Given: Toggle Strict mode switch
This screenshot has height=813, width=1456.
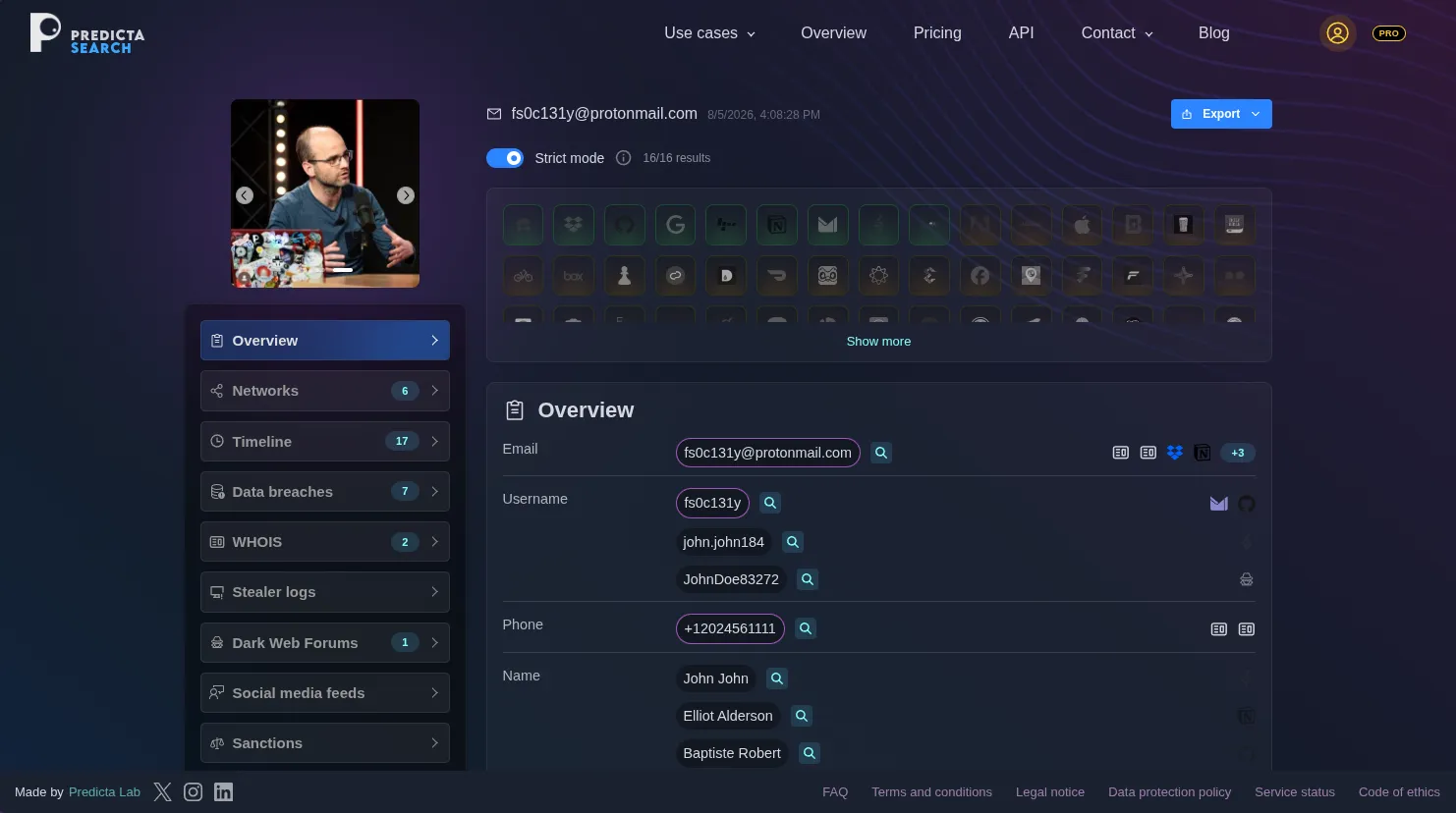Looking at the screenshot, I should (505, 158).
